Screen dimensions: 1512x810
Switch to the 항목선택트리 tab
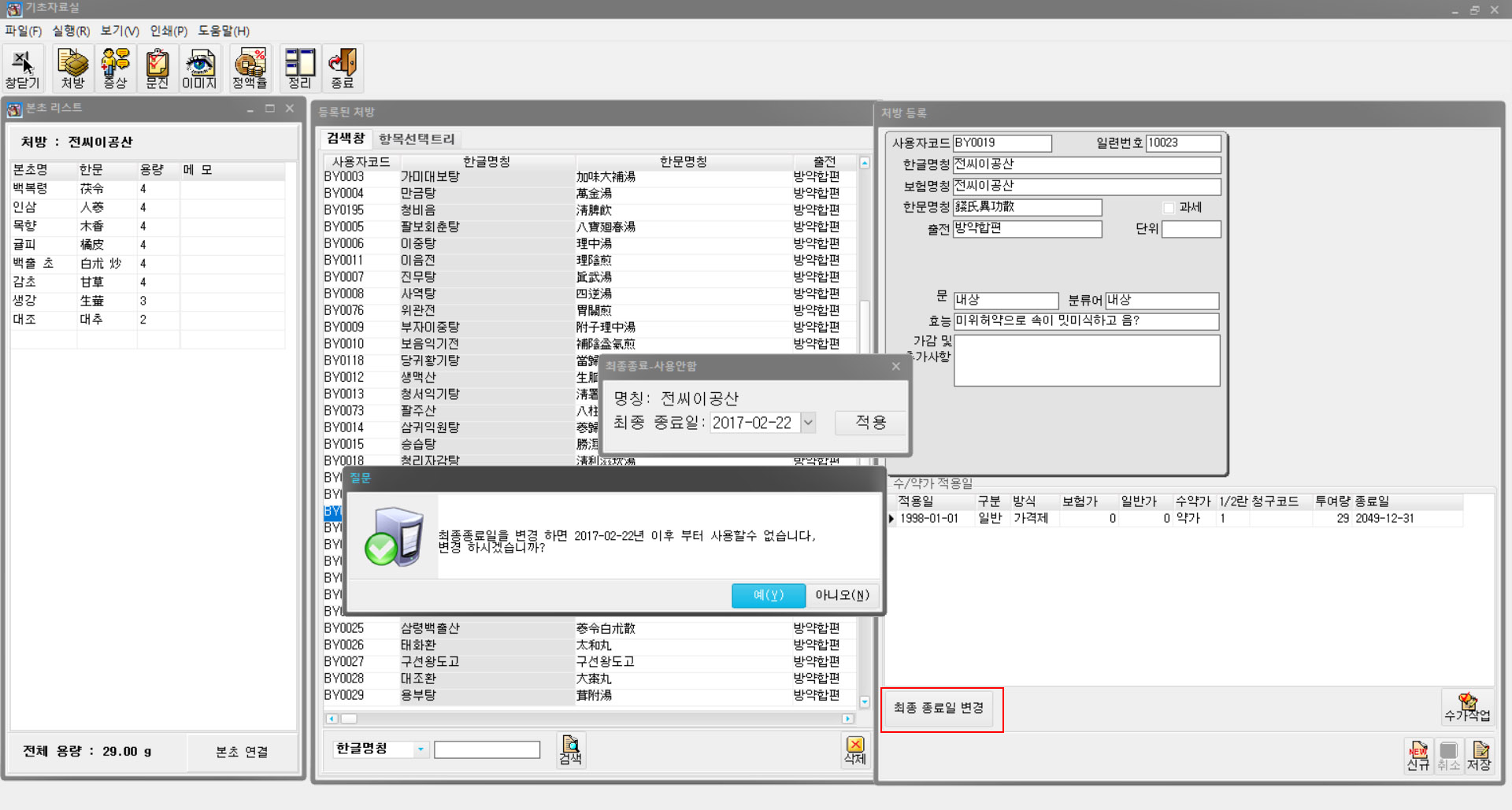[417, 139]
